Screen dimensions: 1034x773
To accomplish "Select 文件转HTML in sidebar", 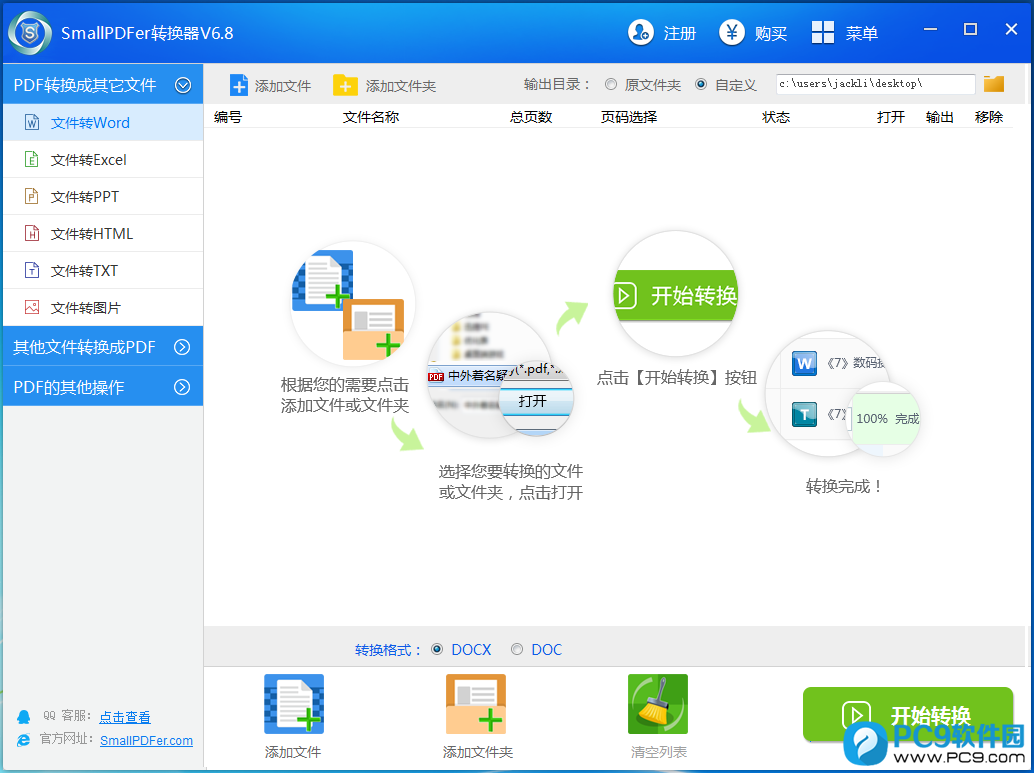I will (x=103, y=233).
